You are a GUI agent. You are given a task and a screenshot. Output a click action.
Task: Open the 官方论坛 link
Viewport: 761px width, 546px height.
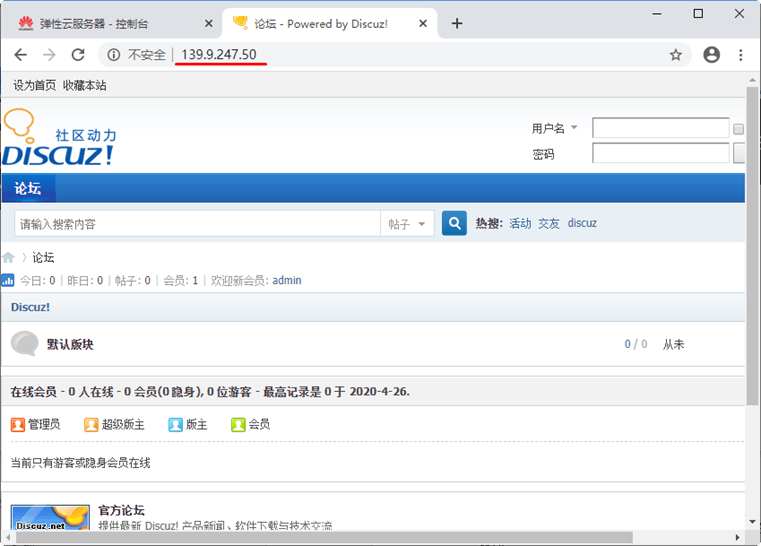tap(121, 510)
